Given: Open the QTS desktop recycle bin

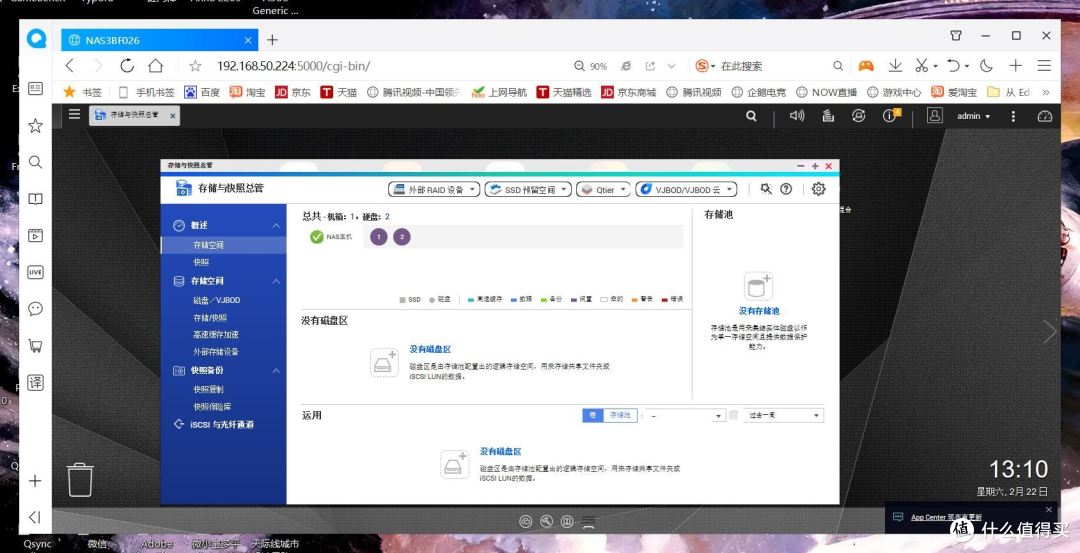Looking at the screenshot, I should click(x=80, y=479).
